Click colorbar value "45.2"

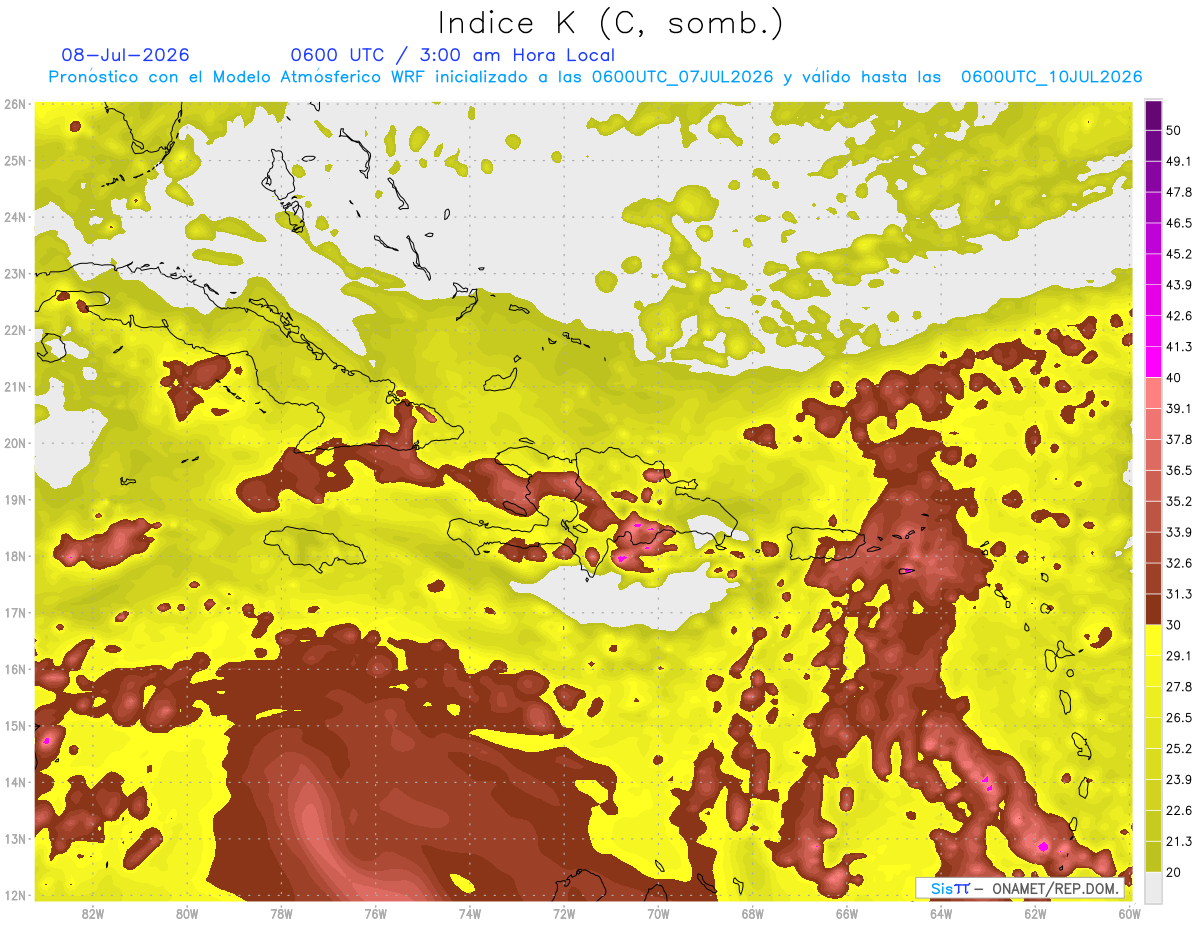click(1178, 254)
